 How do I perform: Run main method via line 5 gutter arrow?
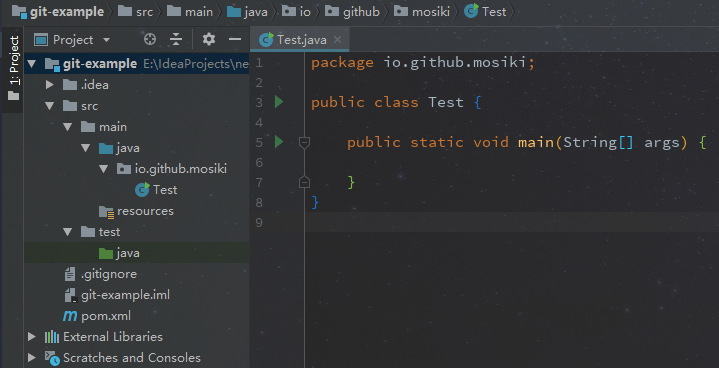(x=279, y=142)
